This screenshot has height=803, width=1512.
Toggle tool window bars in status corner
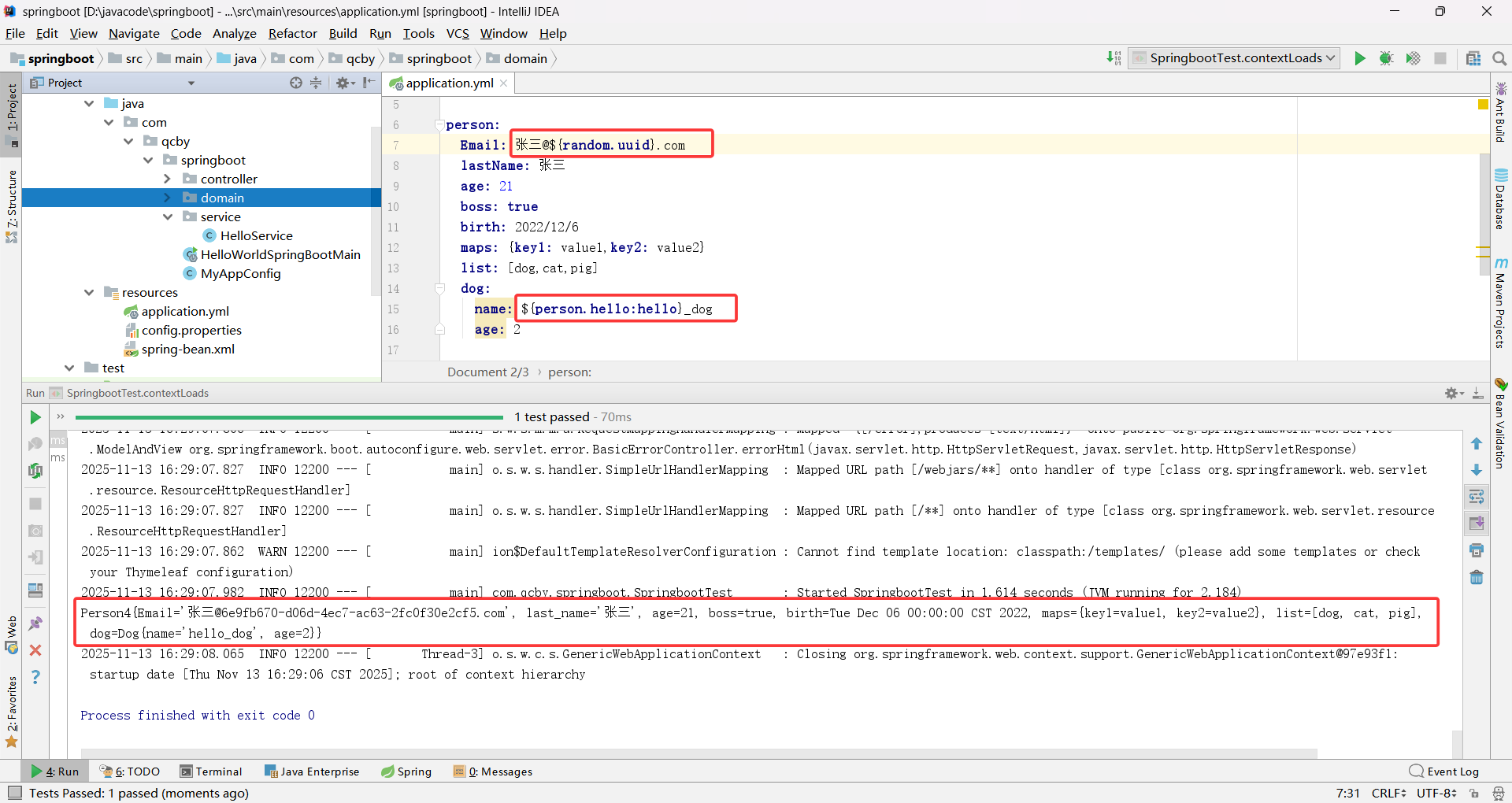click(14, 793)
